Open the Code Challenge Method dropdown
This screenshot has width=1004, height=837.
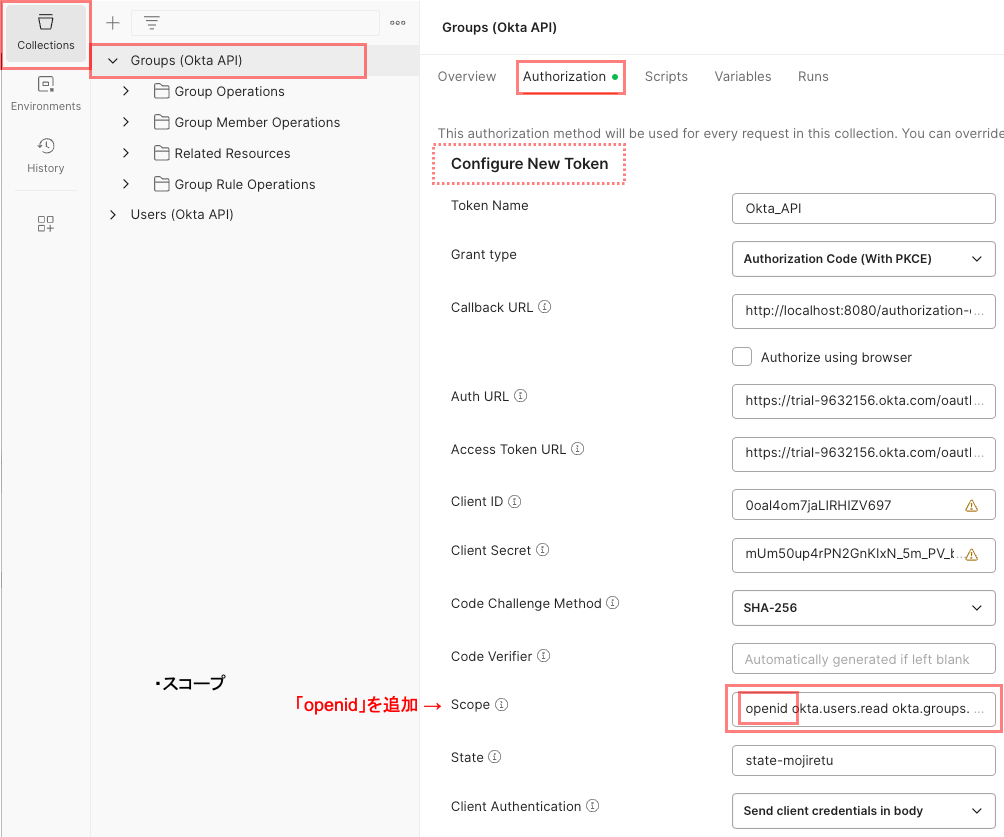click(863, 608)
